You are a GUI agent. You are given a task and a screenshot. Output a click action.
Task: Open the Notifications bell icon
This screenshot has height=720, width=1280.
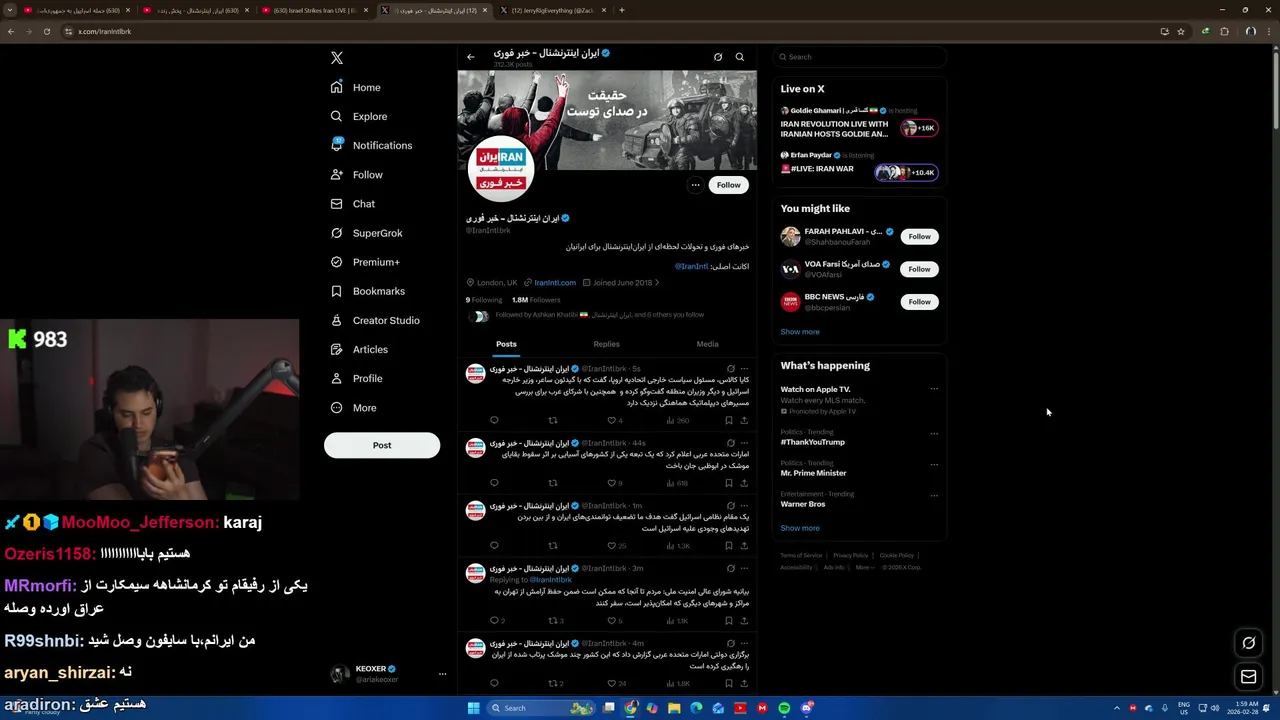tap(337, 146)
